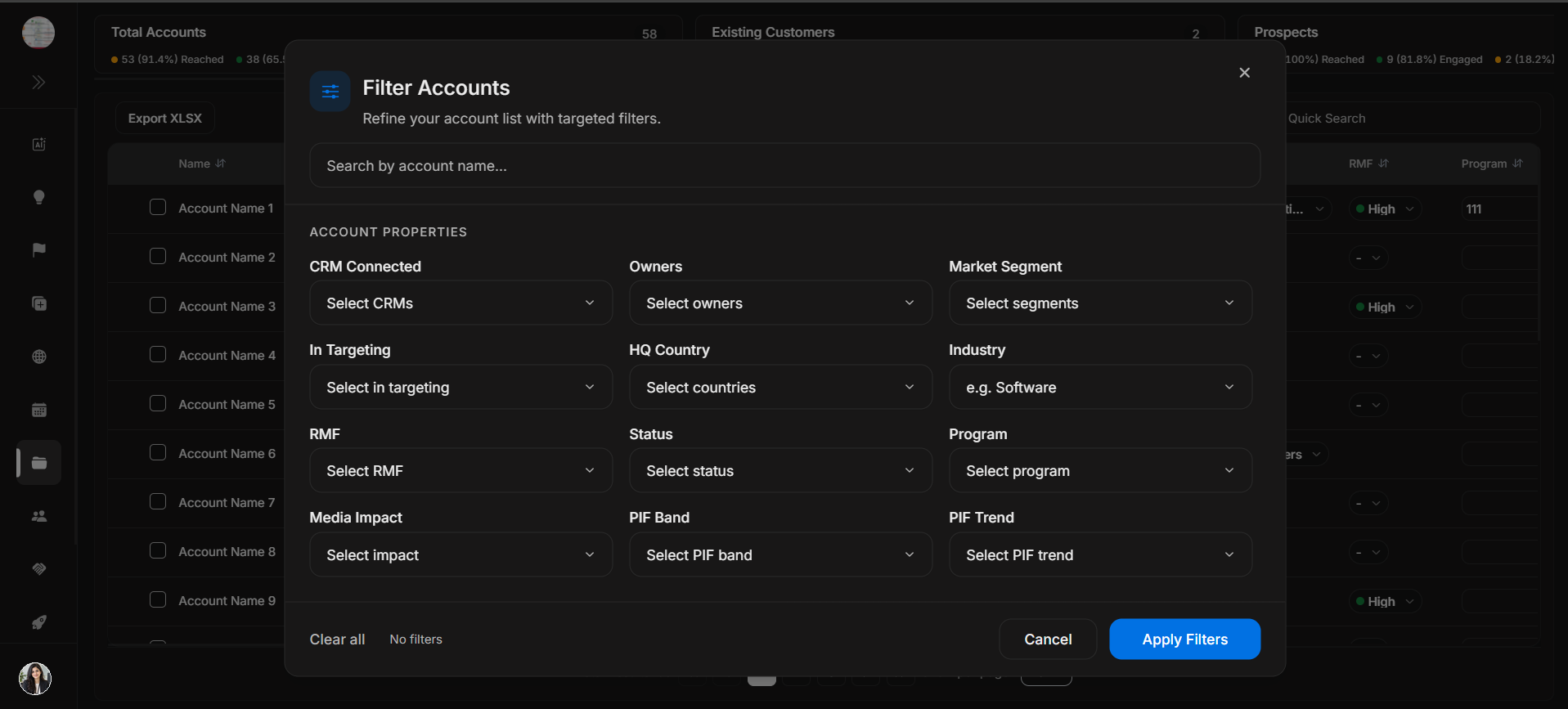The image size is (1568, 709).
Task: Open RMF High dropdown in Account Name 1 row
Action: [x=1385, y=209]
